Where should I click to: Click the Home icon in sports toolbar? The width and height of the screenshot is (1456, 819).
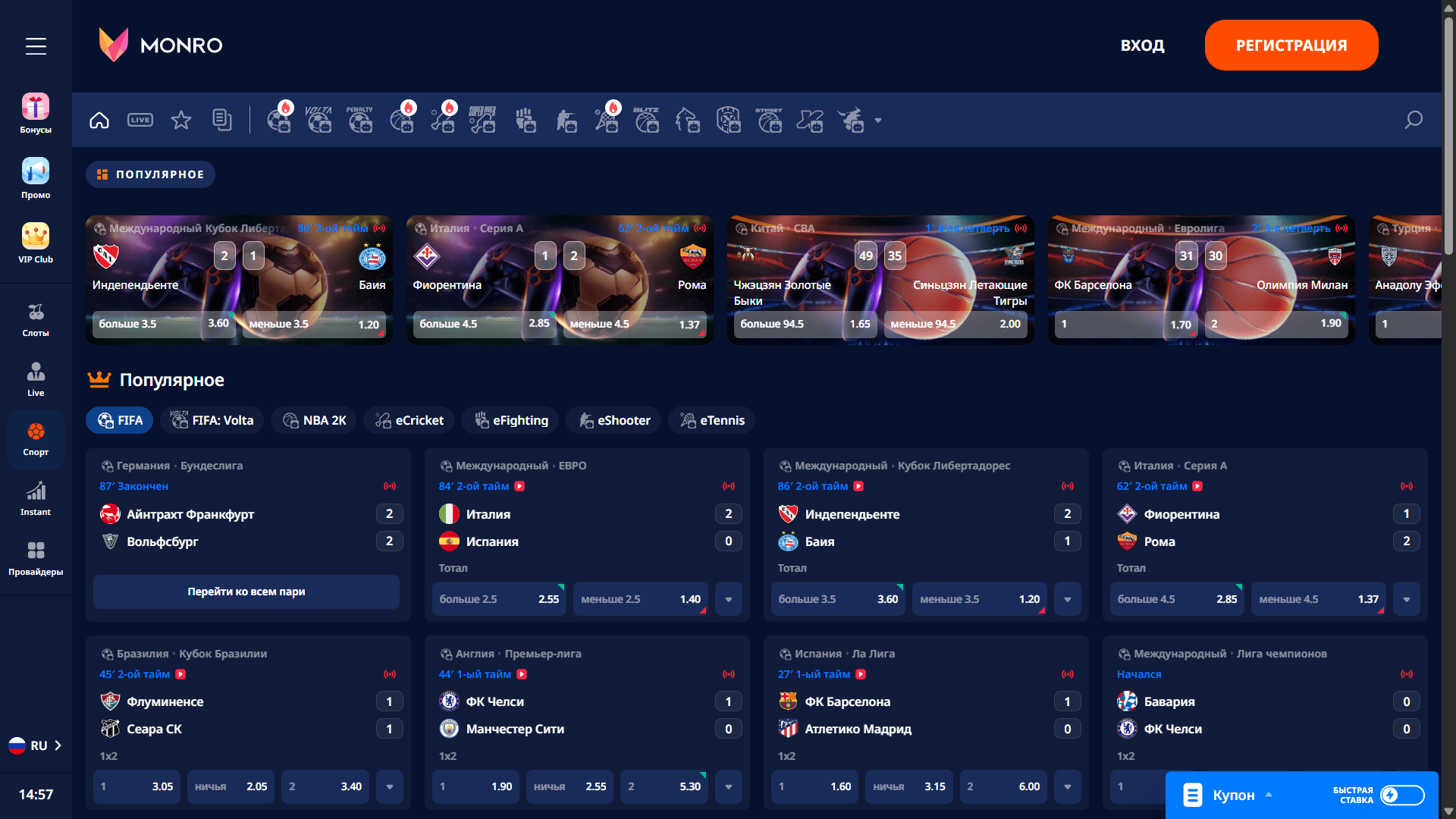(x=99, y=121)
